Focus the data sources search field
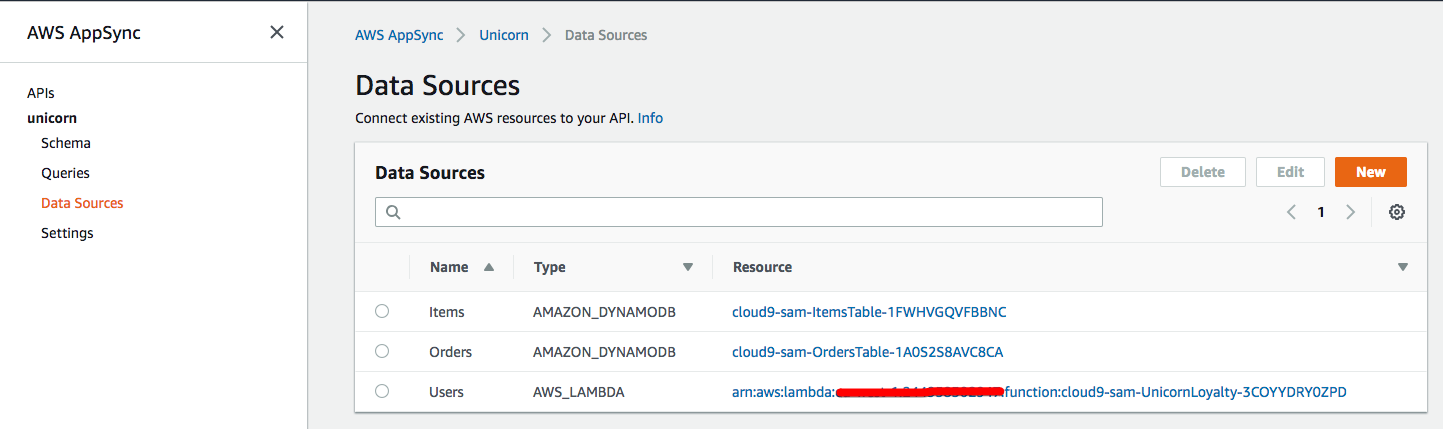The height and width of the screenshot is (429, 1443). (739, 212)
